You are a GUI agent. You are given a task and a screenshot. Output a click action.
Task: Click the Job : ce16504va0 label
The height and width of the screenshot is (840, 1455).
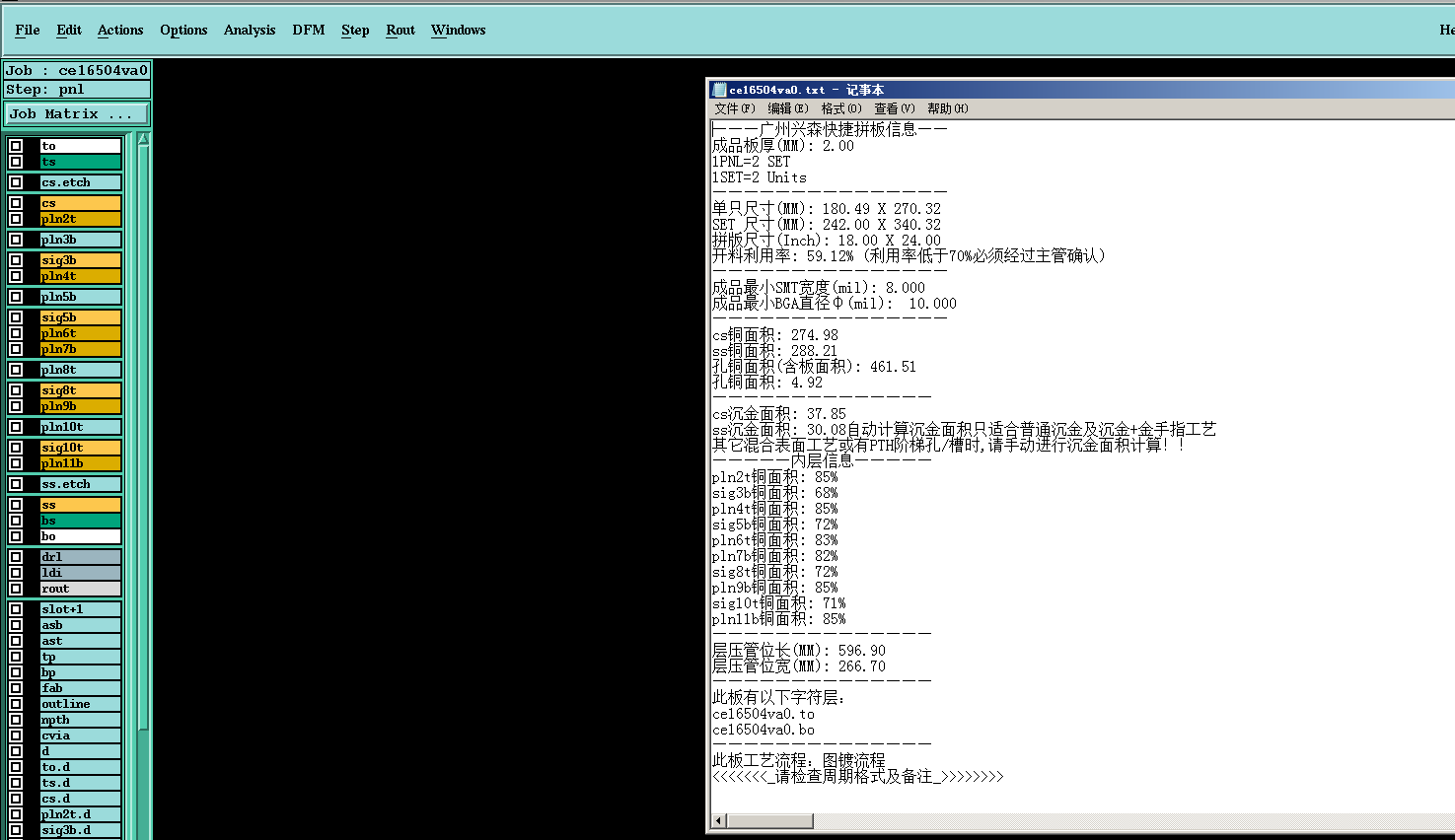pyautogui.click(x=76, y=70)
